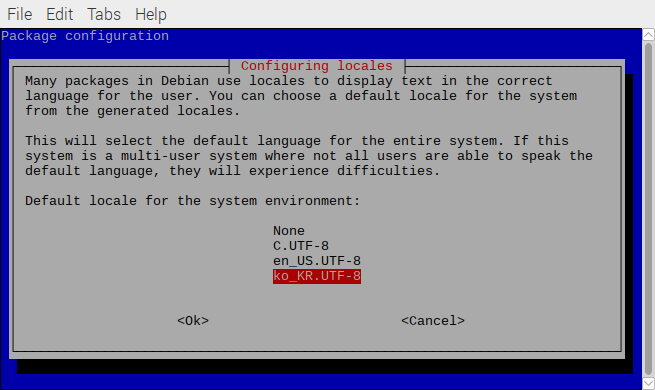Screen dimensions: 655x390
Task: Click the Default locale for the system environment label
Action: (192, 201)
